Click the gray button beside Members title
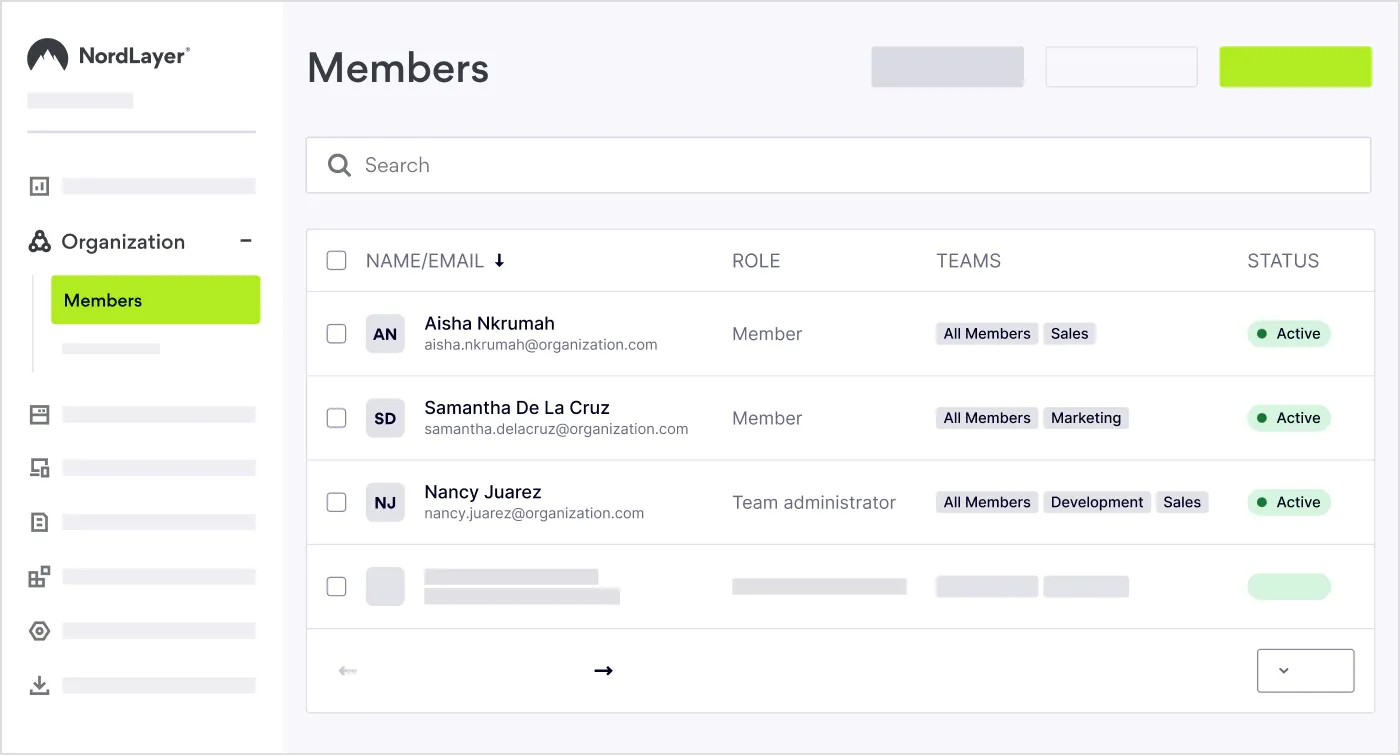 [x=947, y=66]
